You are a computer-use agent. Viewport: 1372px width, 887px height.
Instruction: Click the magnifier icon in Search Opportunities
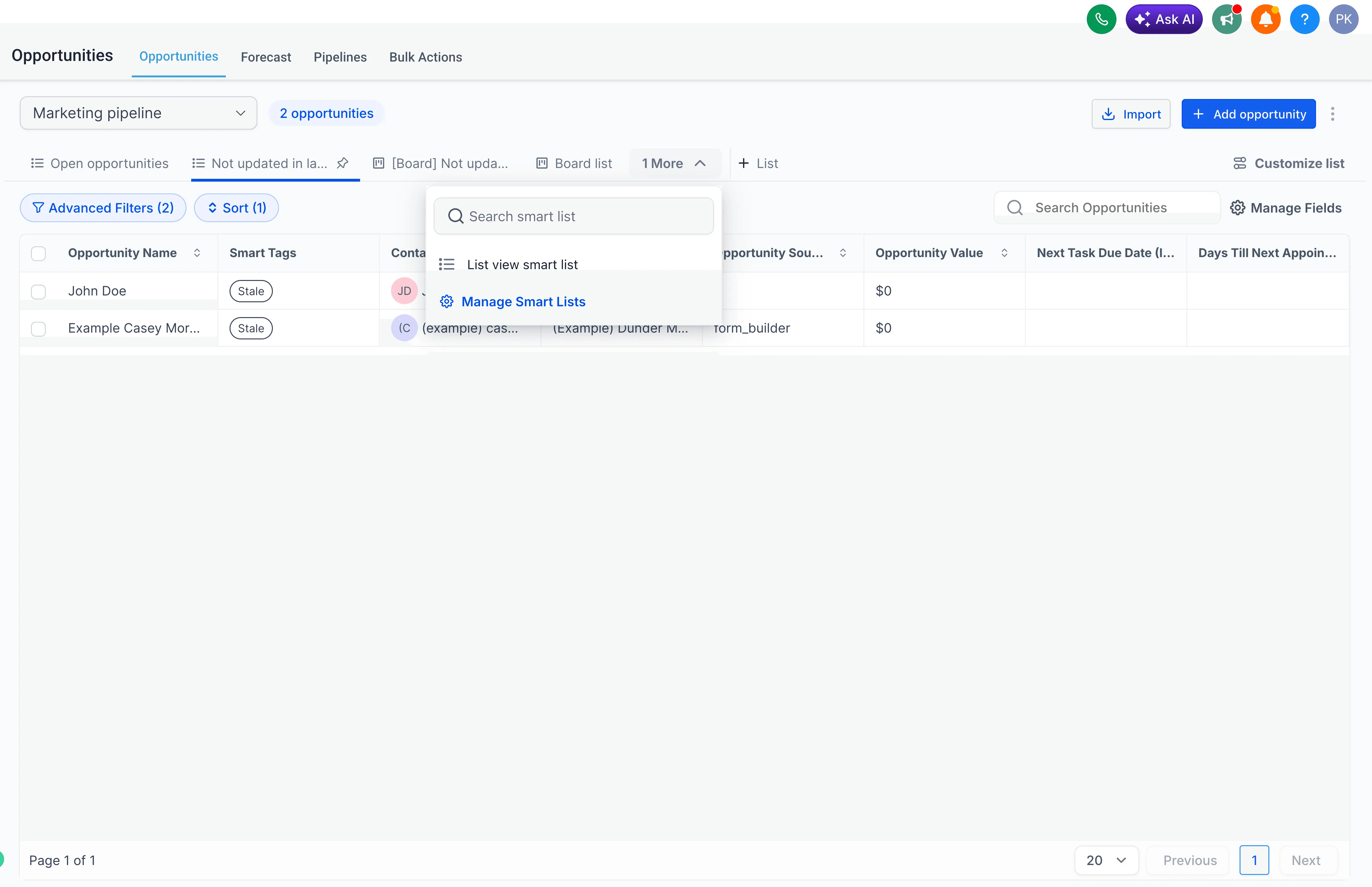click(x=1015, y=207)
